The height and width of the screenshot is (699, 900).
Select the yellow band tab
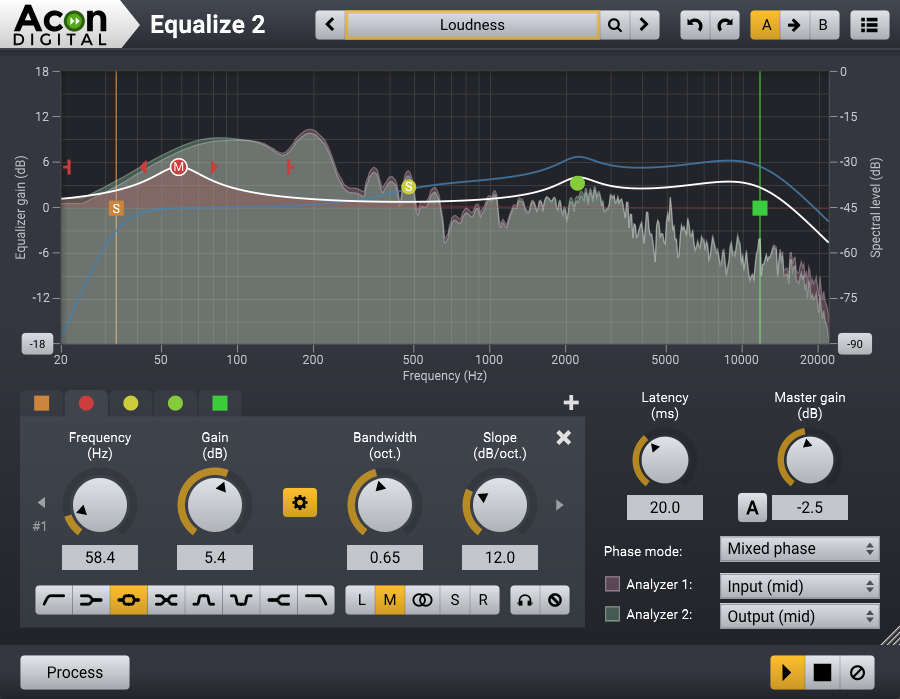131,403
